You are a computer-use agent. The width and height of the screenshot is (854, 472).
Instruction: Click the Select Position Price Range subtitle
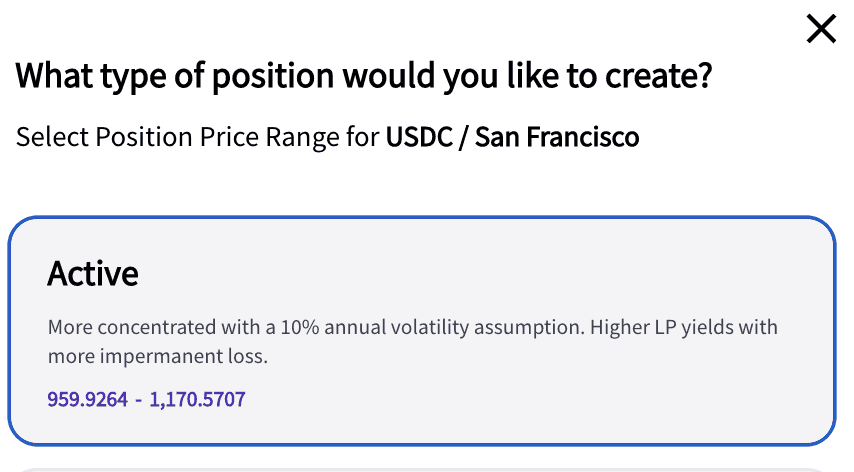pos(327,137)
